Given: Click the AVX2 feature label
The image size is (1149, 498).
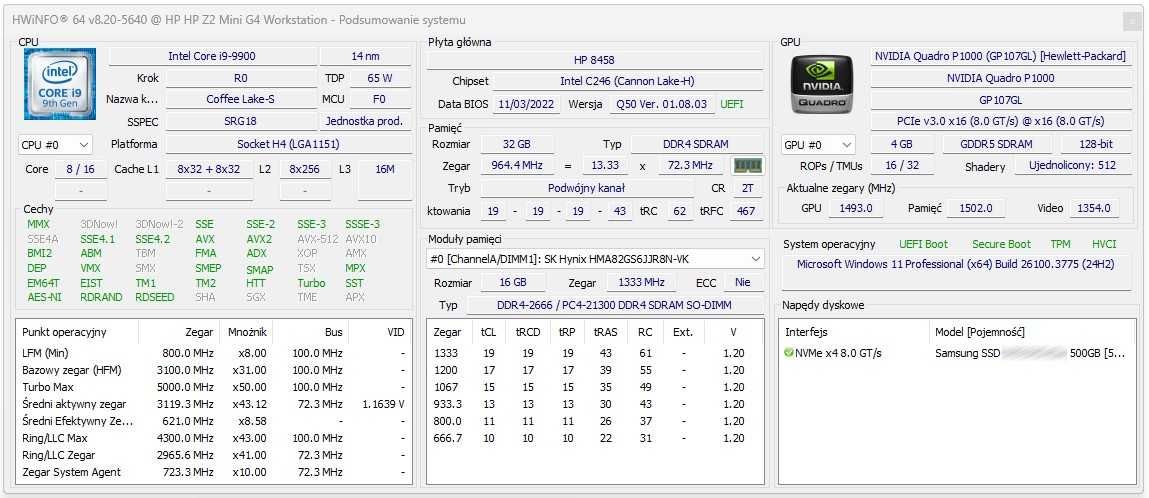Looking at the screenshot, I should click(259, 239).
